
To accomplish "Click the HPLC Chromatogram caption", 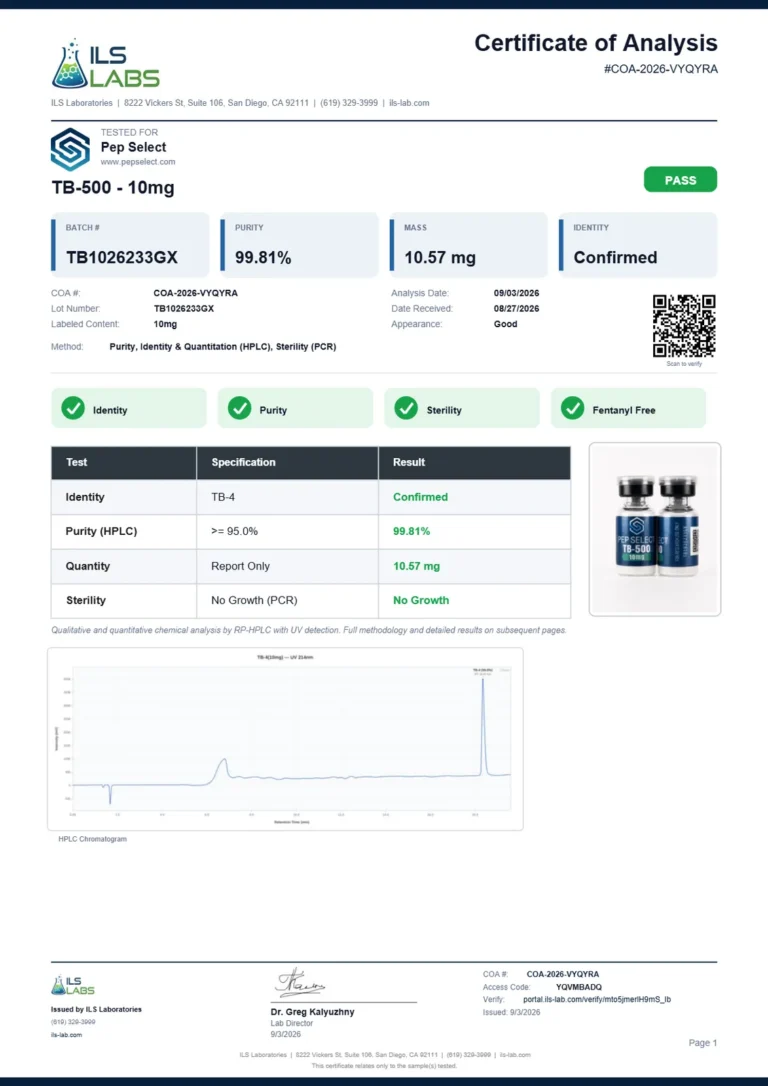I will pyautogui.click(x=93, y=839).
